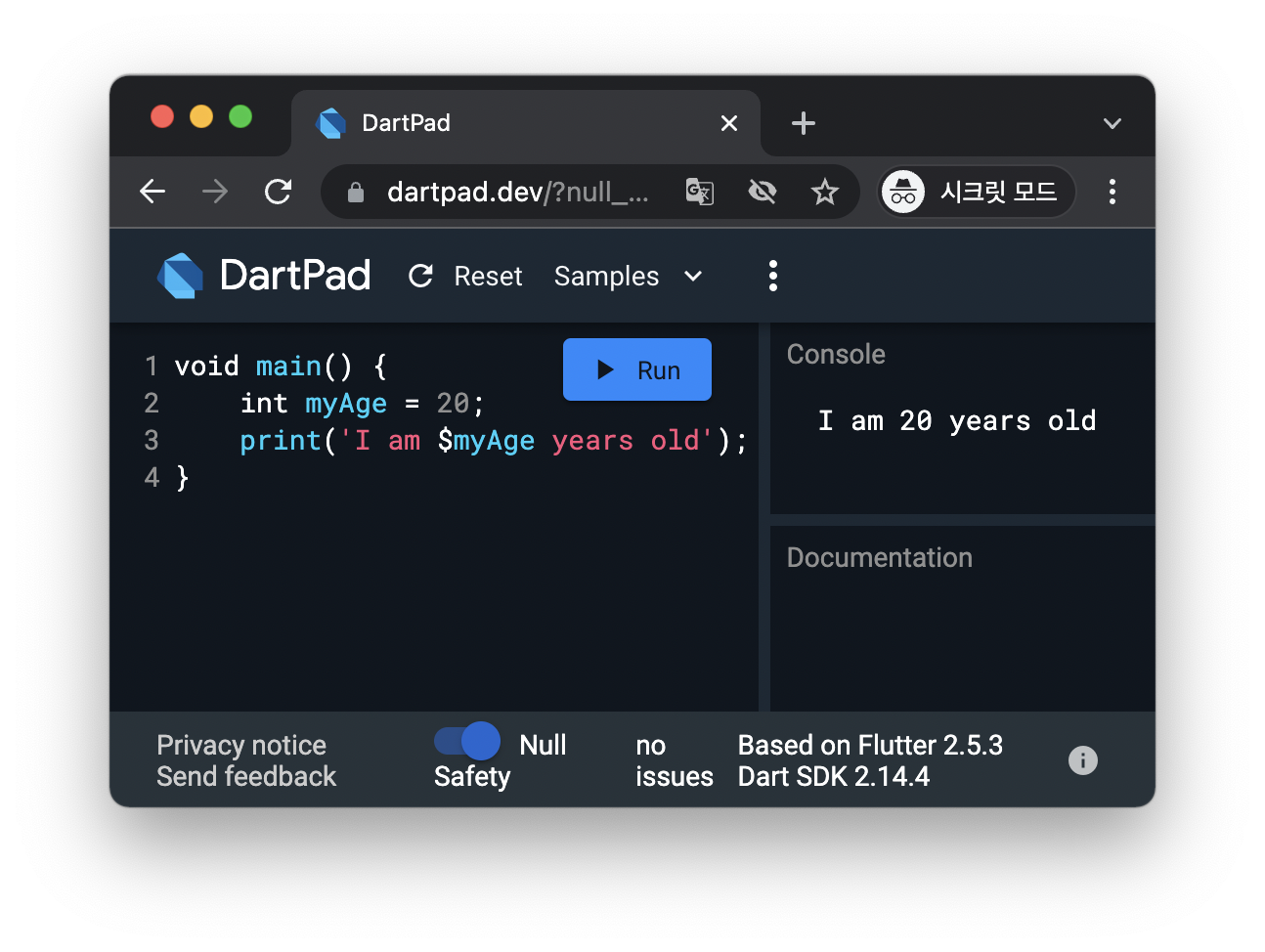Click the red close window button
1265x952 pixels.
[x=162, y=116]
